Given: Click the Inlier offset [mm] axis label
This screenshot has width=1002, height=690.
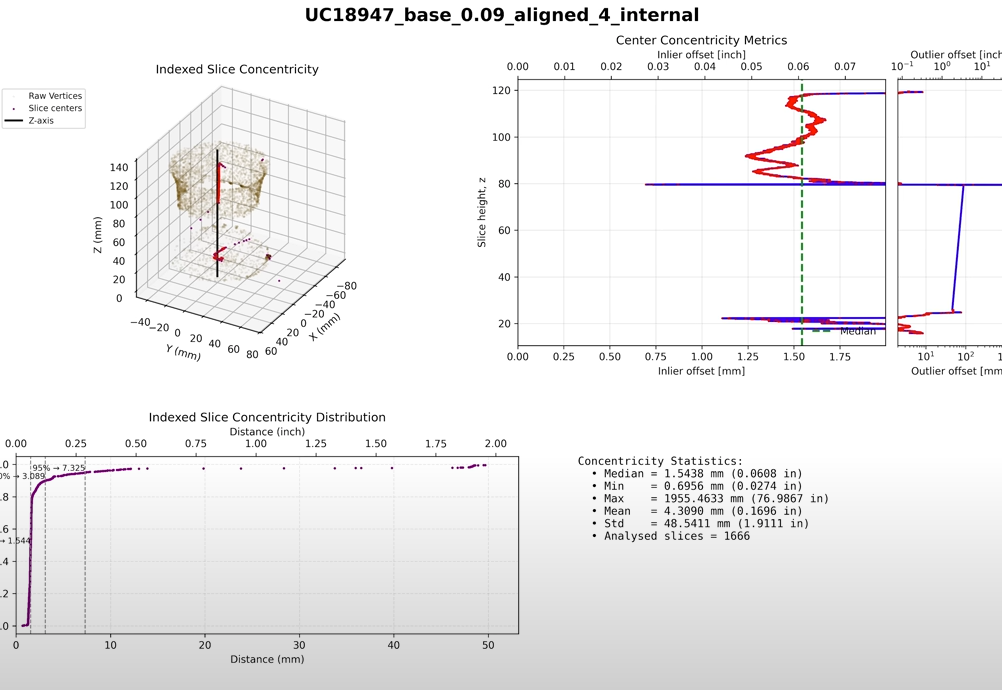Looking at the screenshot, I should pyautogui.click(x=701, y=371).
